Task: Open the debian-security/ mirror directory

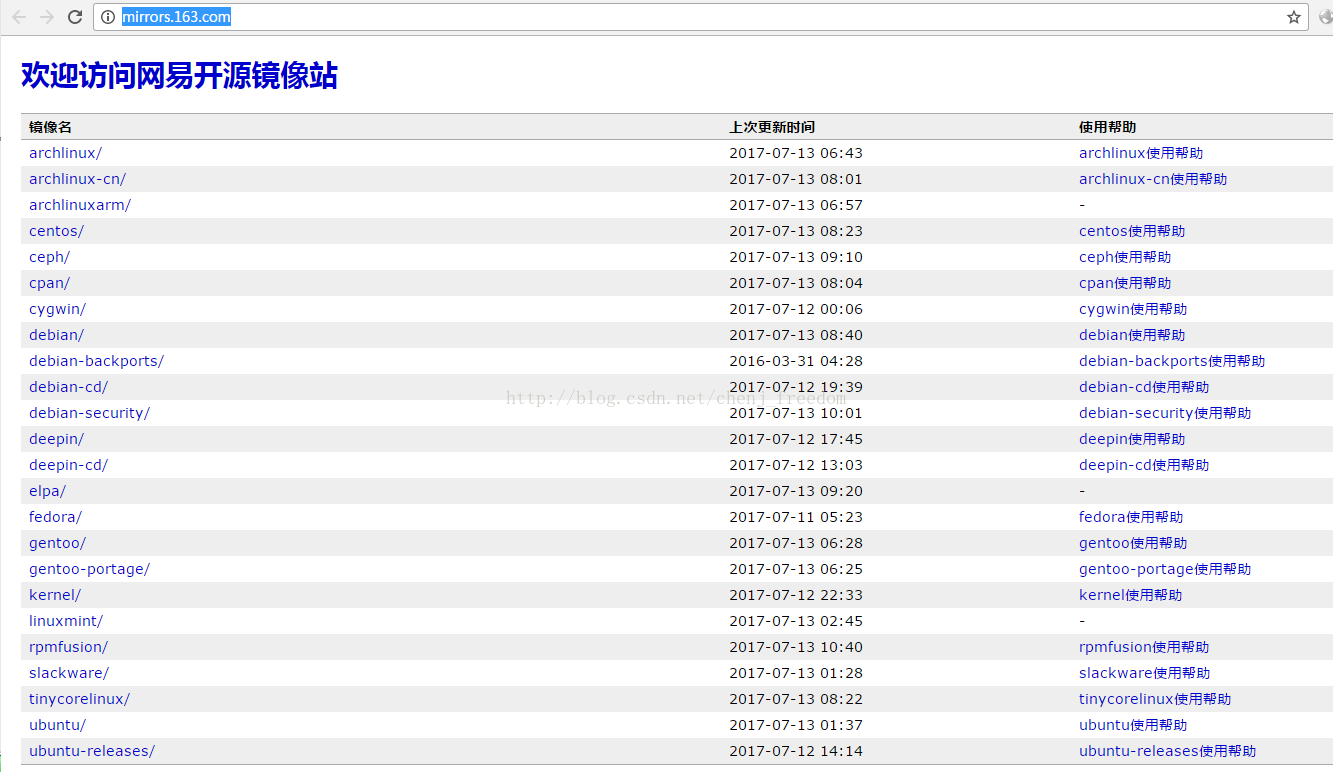Action: click(89, 413)
